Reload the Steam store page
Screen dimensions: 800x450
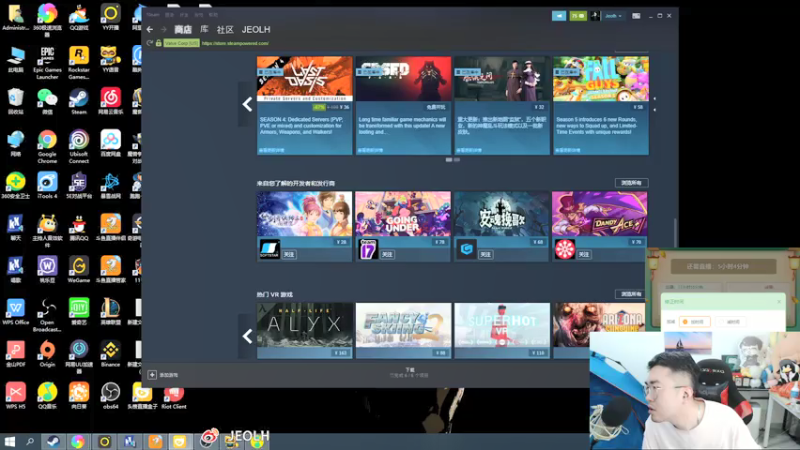click(149, 43)
